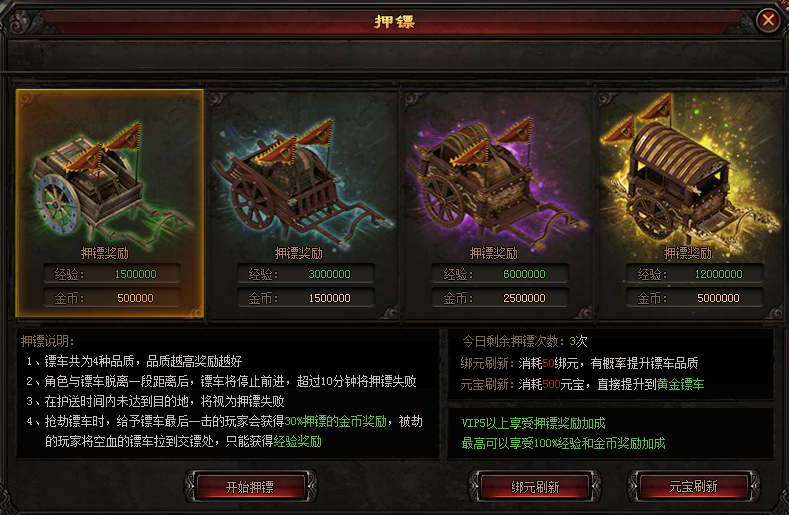This screenshot has height=515, width=789.
Task: Click the 6000000 experience reward value
Action: pyautogui.click(x=524, y=274)
